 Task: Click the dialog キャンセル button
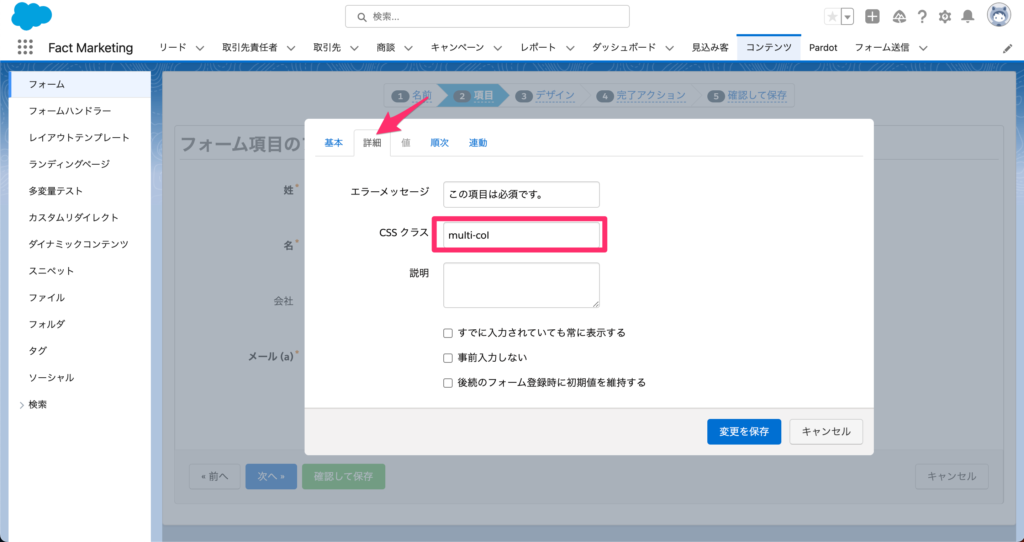[x=826, y=432]
